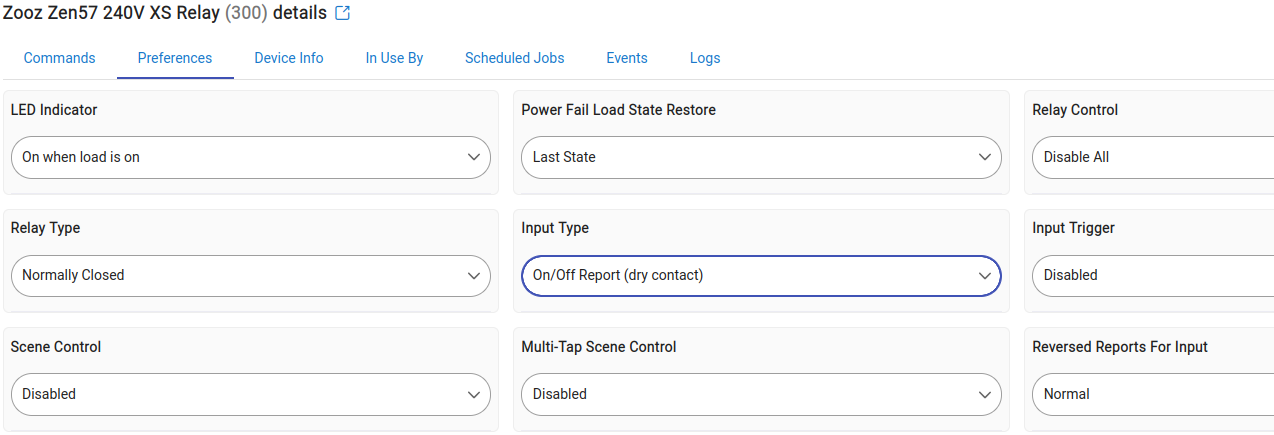Image resolution: width=1274 pixels, height=435 pixels.
Task: Switch to the Commands tab
Action: pyautogui.click(x=60, y=58)
